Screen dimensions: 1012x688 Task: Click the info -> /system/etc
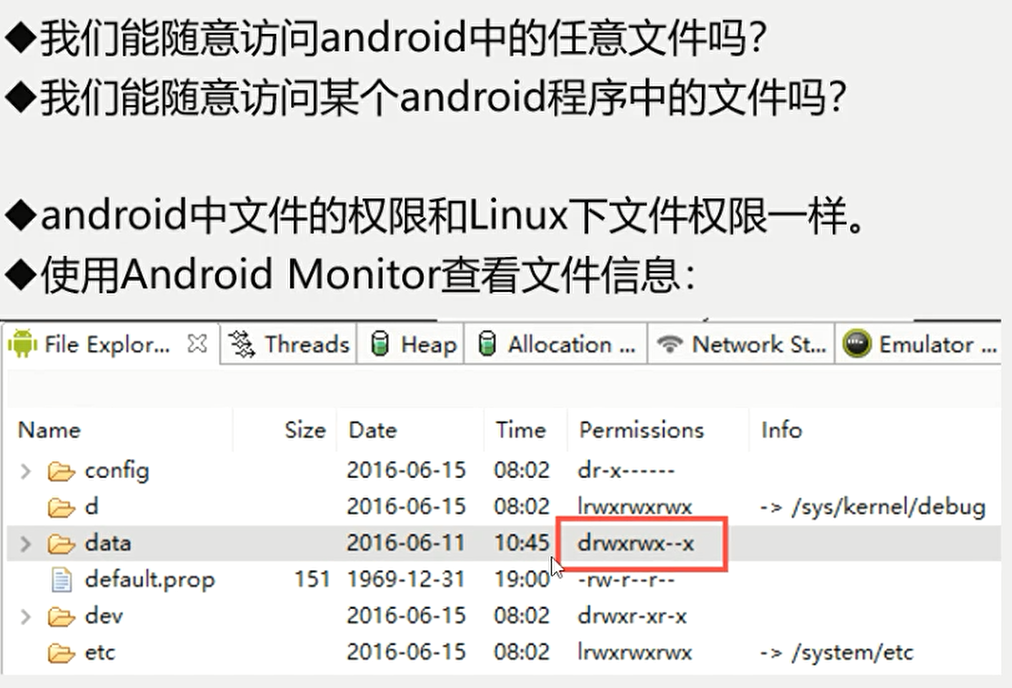[x=836, y=653]
